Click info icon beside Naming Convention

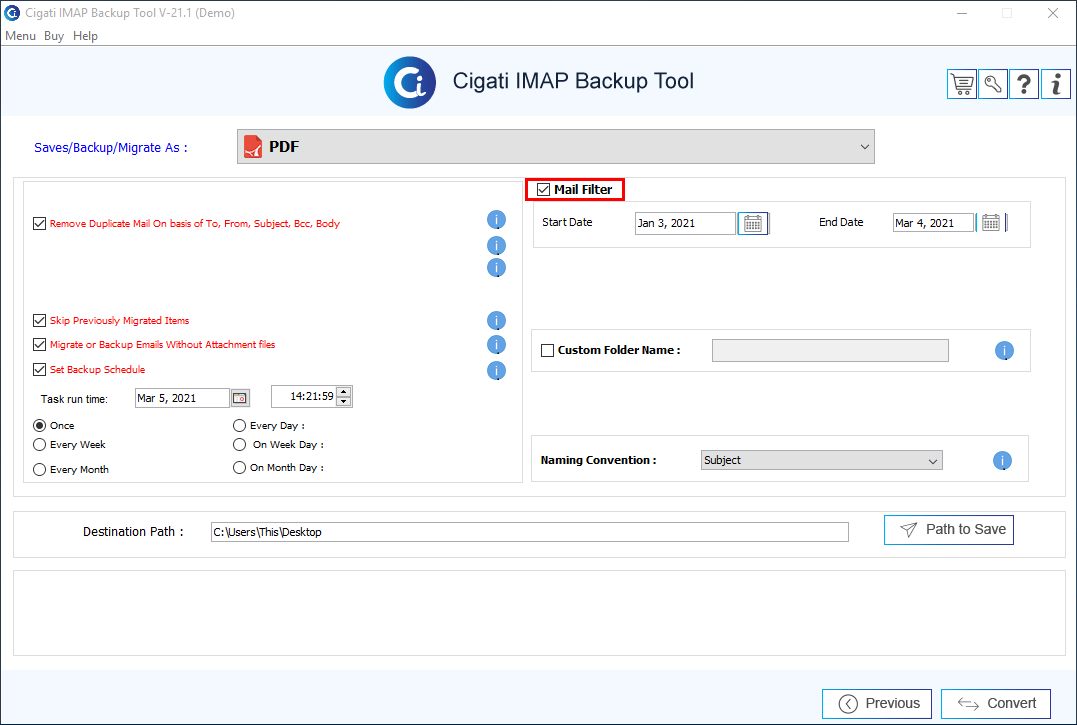tap(1003, 461)
